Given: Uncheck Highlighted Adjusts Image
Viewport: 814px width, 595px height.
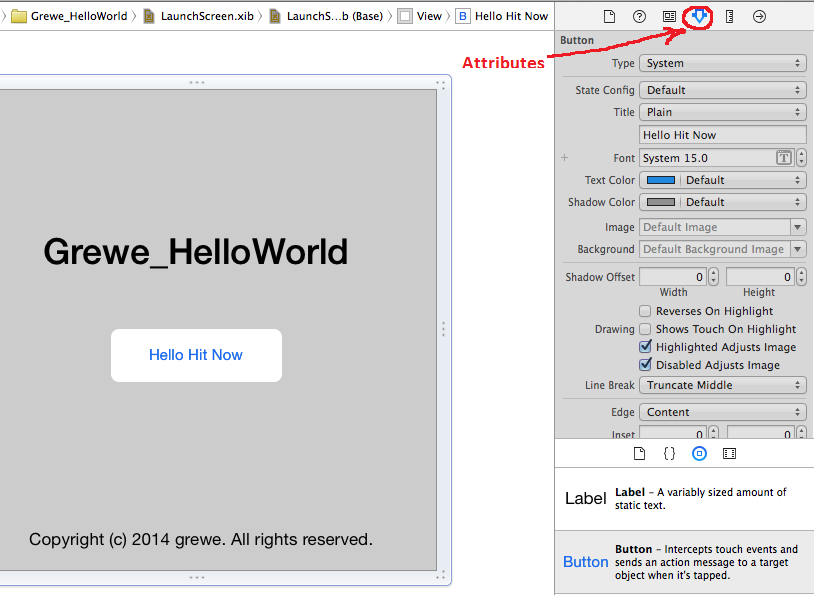Looking at the screenshot, I should (645, 347).
